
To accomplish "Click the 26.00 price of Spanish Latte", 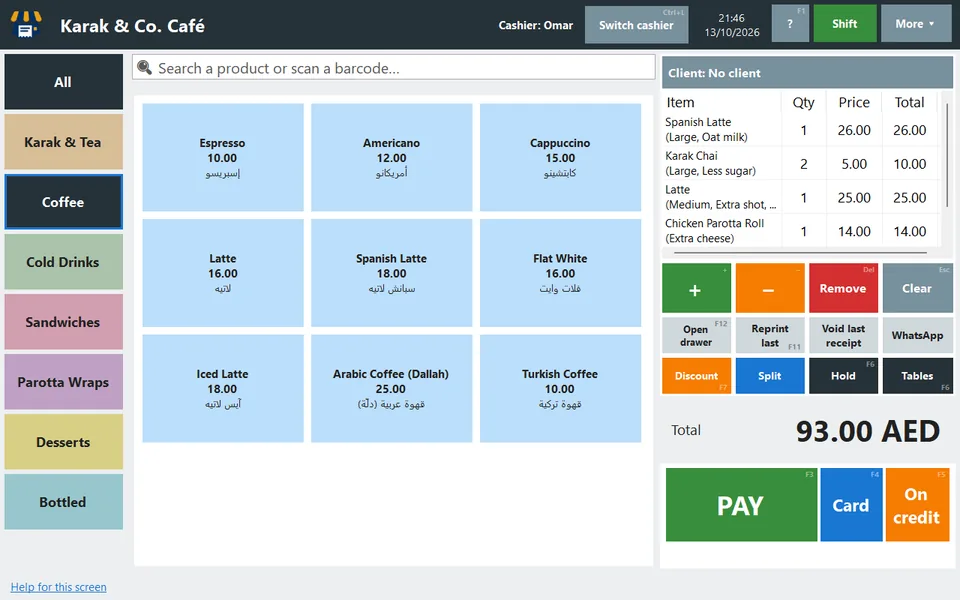I will pyautogui.click(x=854, y=130).
